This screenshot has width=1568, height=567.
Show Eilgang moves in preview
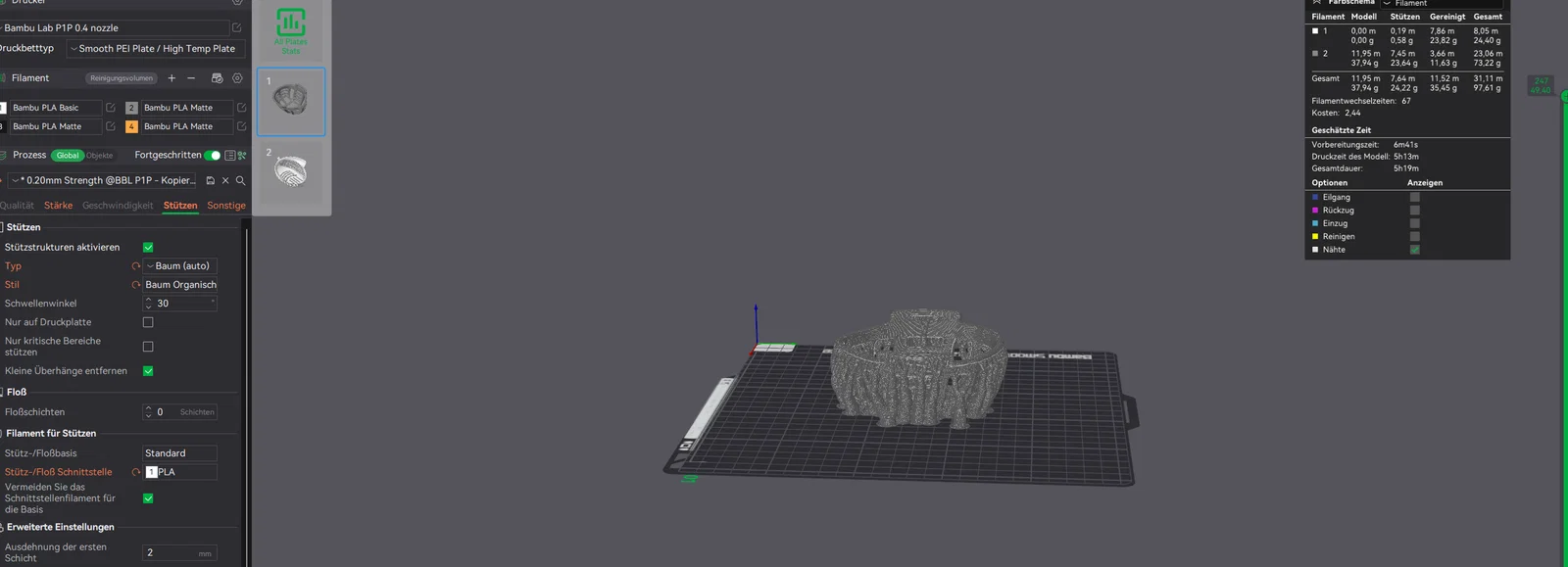click(1414, 197)
